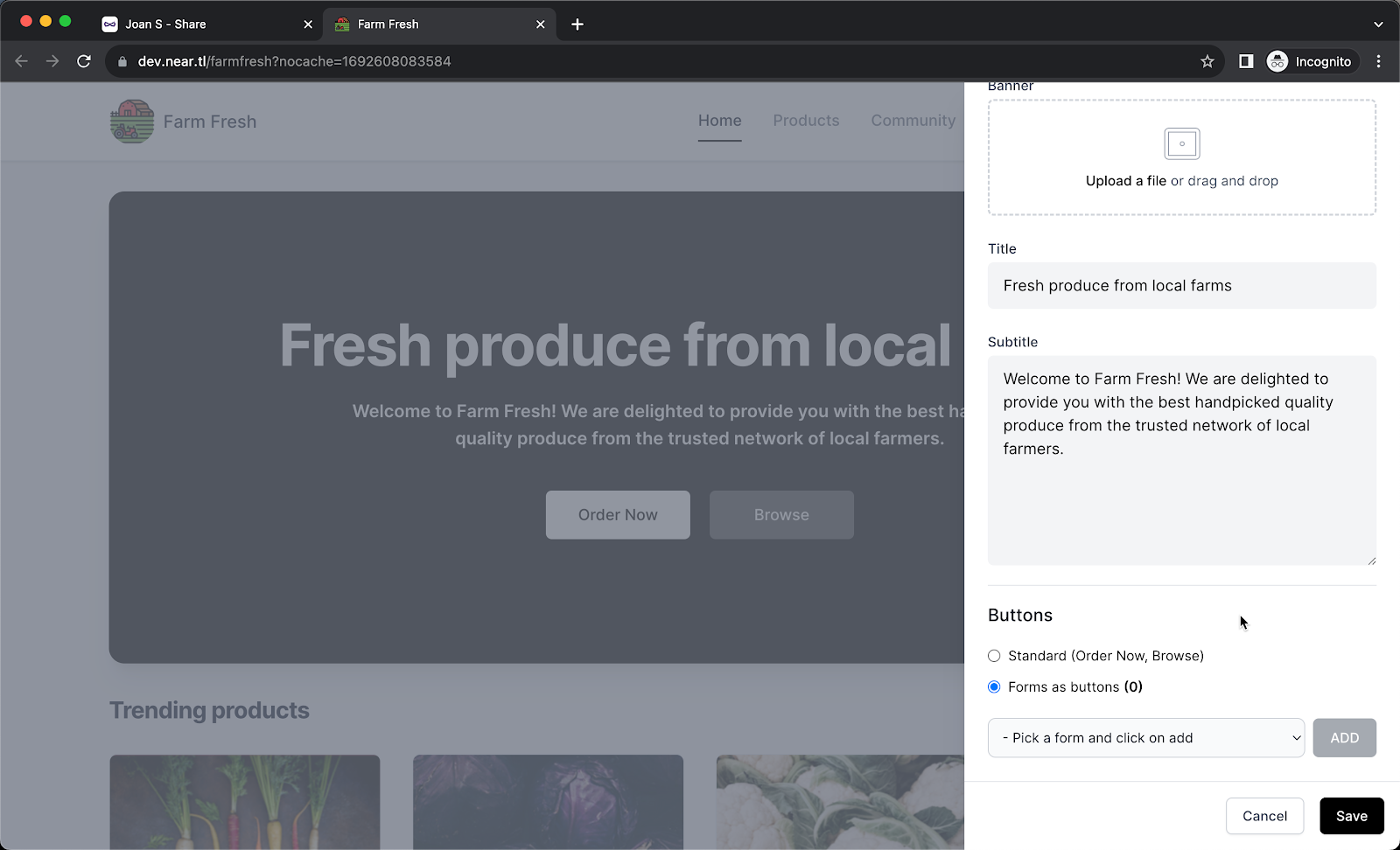Click the site security lock icon
Image resolution: width=1400 pixels, height=850 pixels.
coord(122,61)
